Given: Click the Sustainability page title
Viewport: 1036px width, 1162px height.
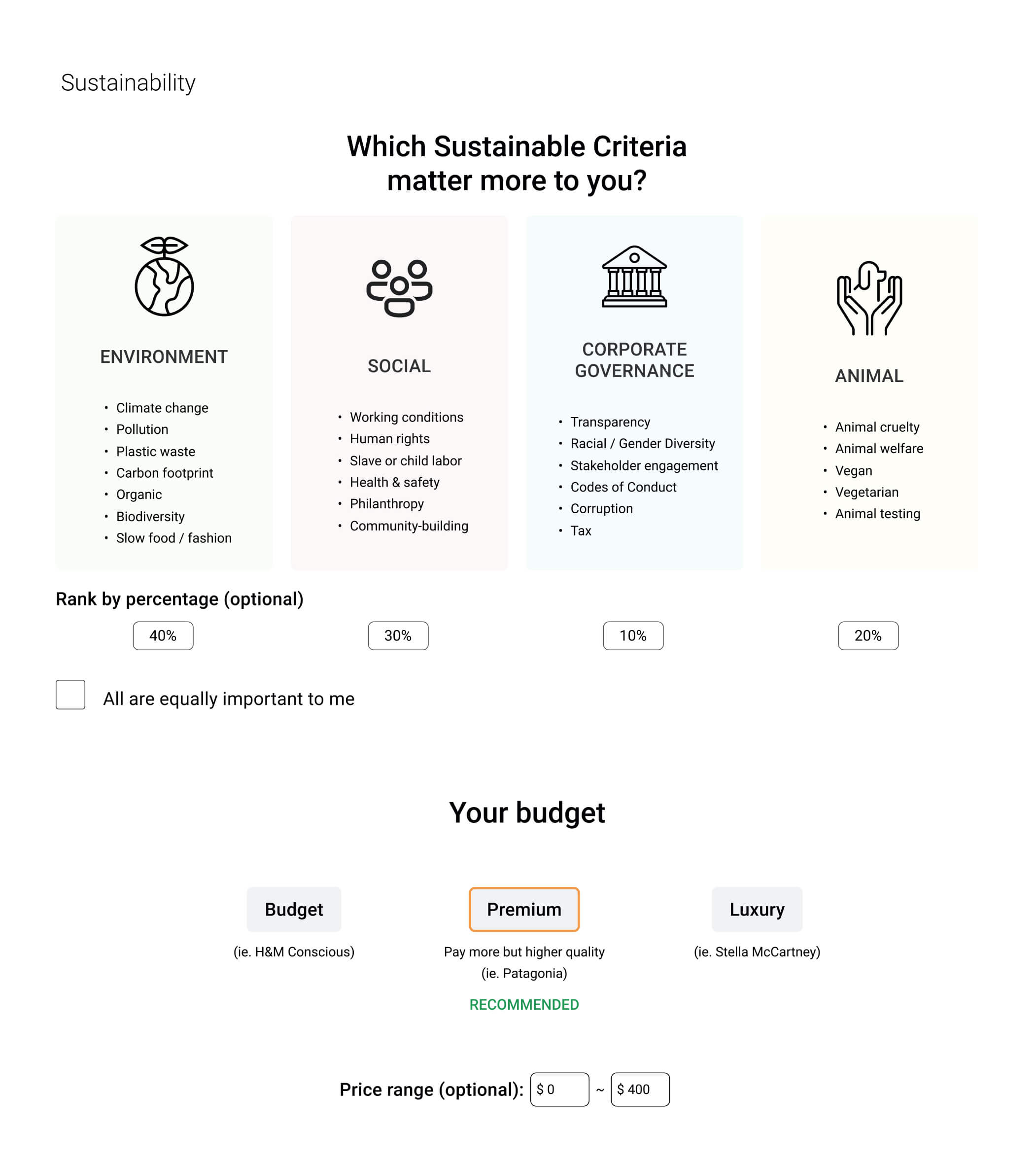Looking at the screenshot, I should click(x=128, y=83).
